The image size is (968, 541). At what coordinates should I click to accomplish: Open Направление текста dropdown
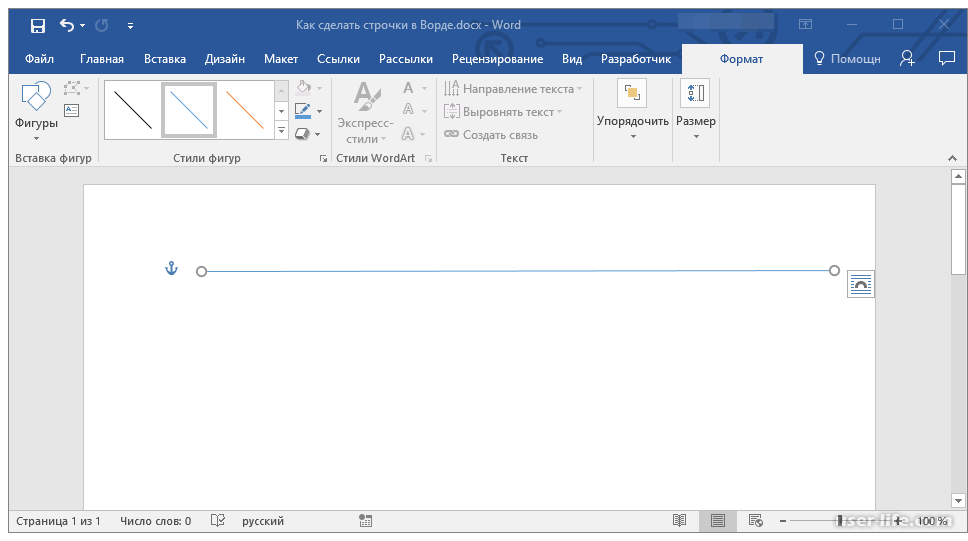[x=513, y=89]
